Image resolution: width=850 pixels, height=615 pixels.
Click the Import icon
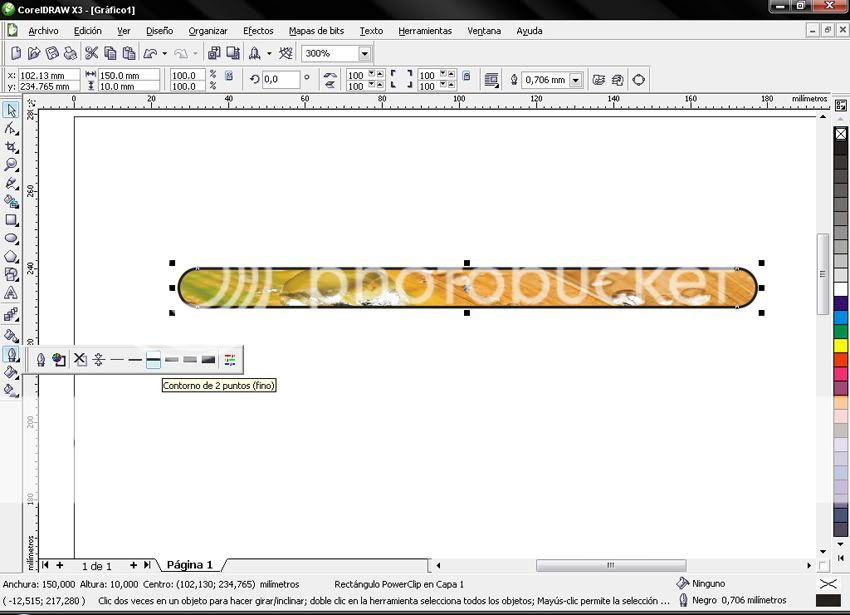coord(214,53)
